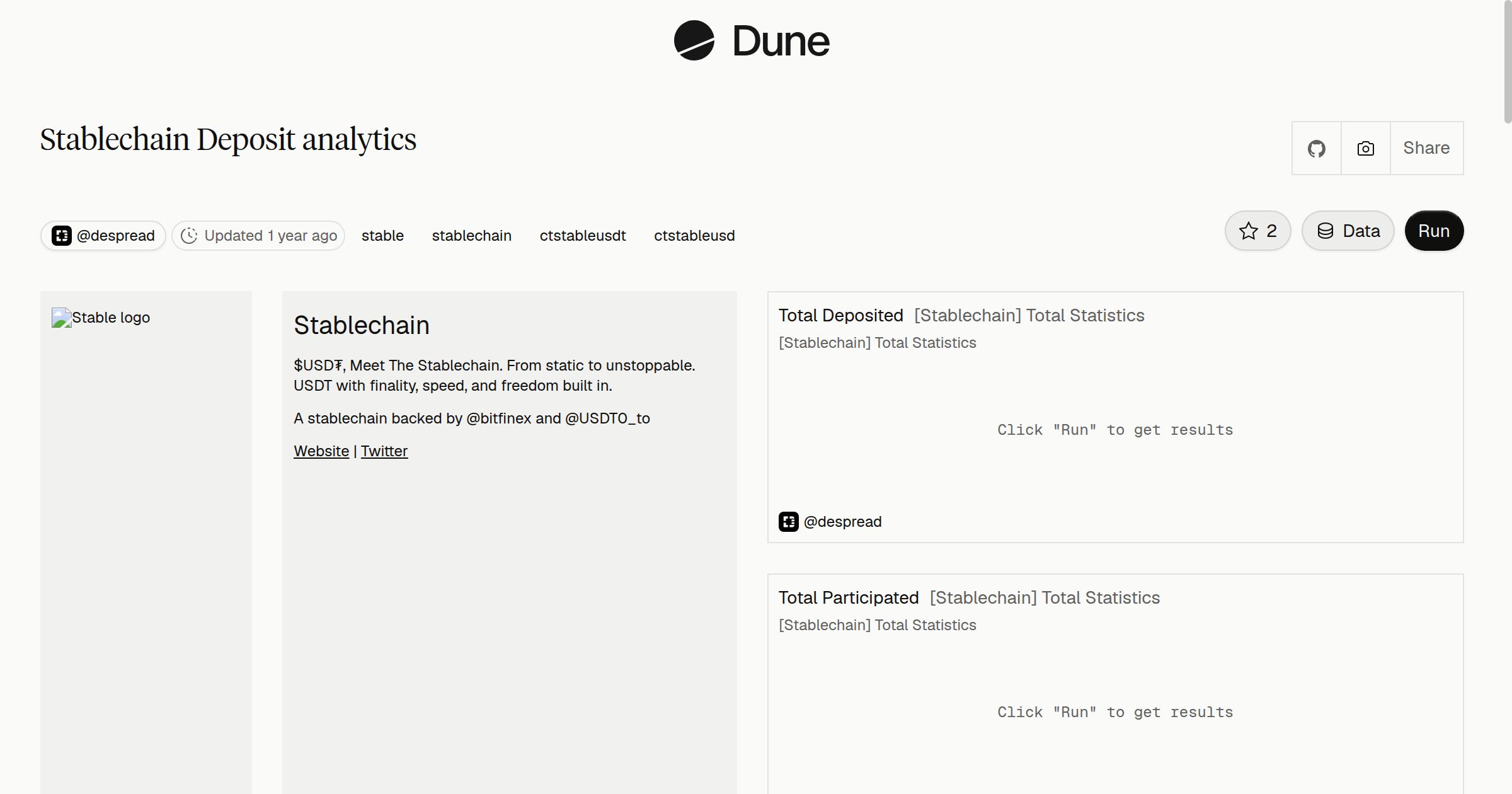Click 'Click "Run" to get results' in Total Deposited
The height and width of the screenshot is (794, 1512).
pyautogui.click(x=1115, y=430)
